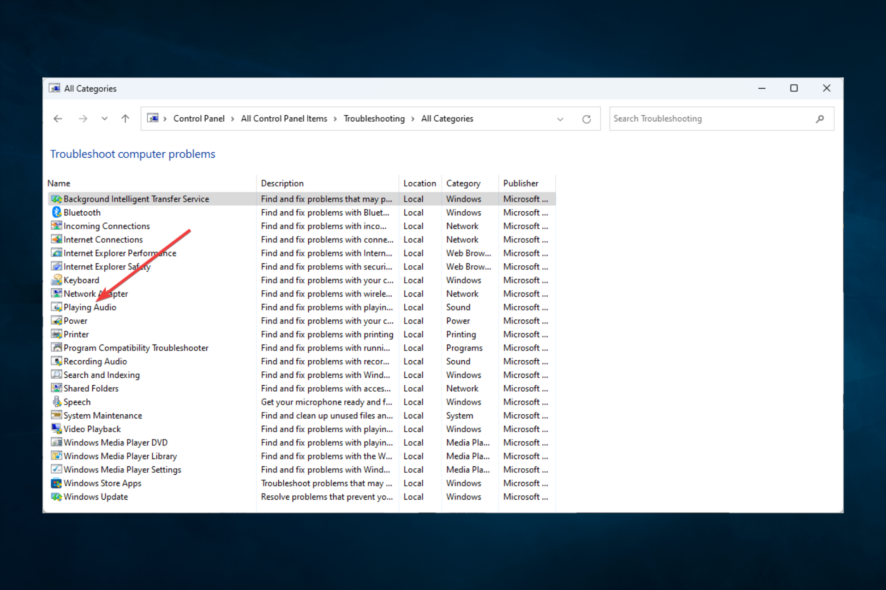Click the search magnifier icon
The image size is (886, 590).
coord(820,119)
